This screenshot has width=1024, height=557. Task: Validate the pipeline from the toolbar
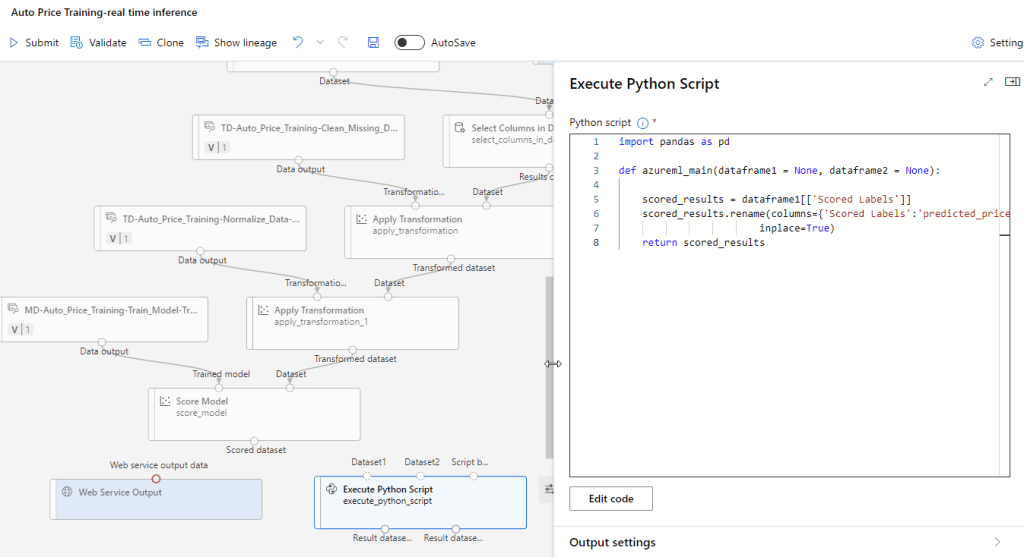click(98, 43)
